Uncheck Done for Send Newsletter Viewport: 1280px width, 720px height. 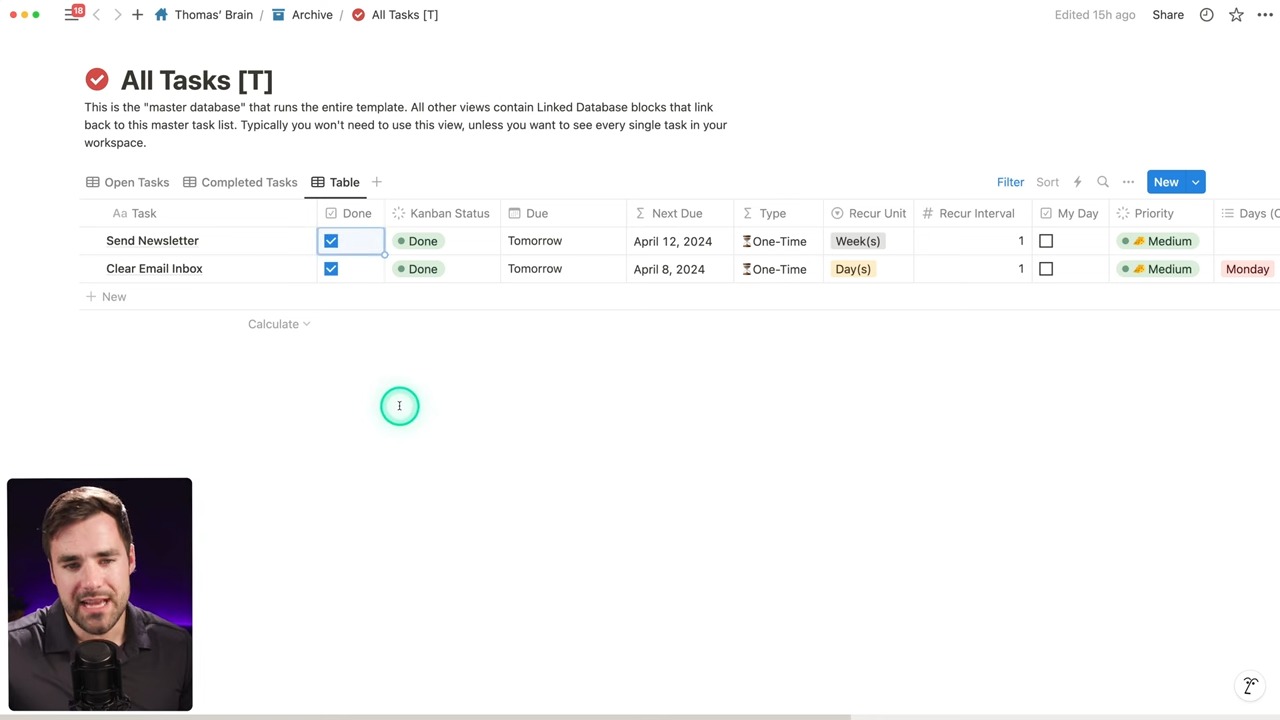[x=331, y=241]
